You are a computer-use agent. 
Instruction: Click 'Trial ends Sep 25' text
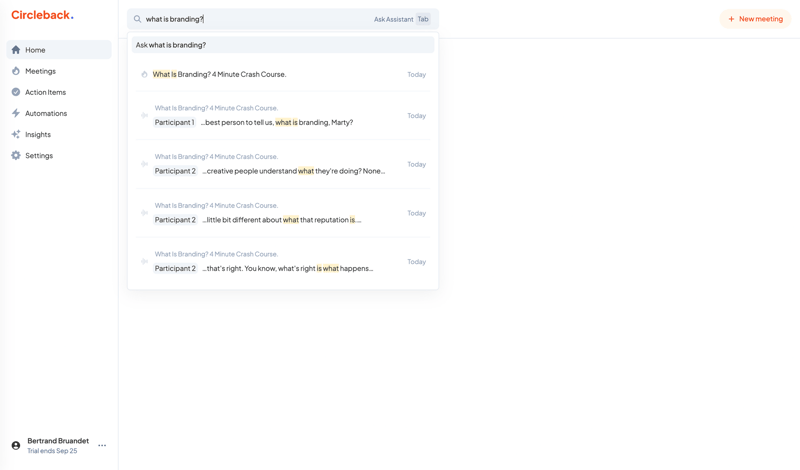(x=52, y=451)
